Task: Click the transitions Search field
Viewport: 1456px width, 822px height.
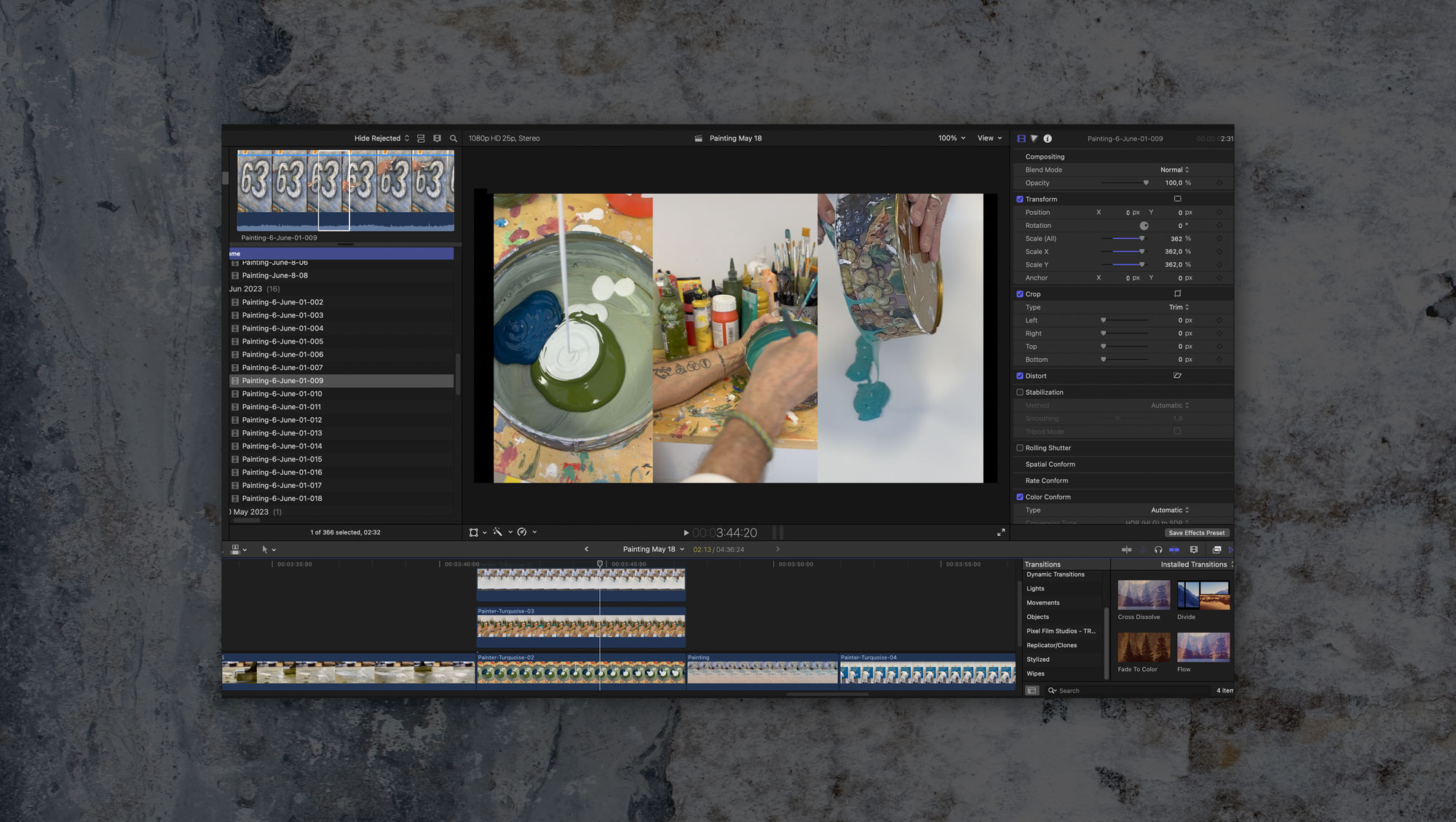Action: 1129,691
